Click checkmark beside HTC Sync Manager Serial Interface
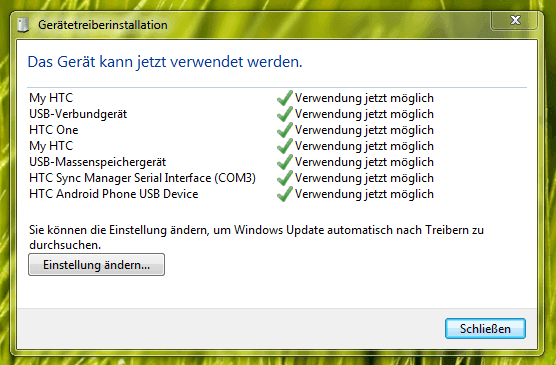556x365 pixels. [x=284, y=178]
